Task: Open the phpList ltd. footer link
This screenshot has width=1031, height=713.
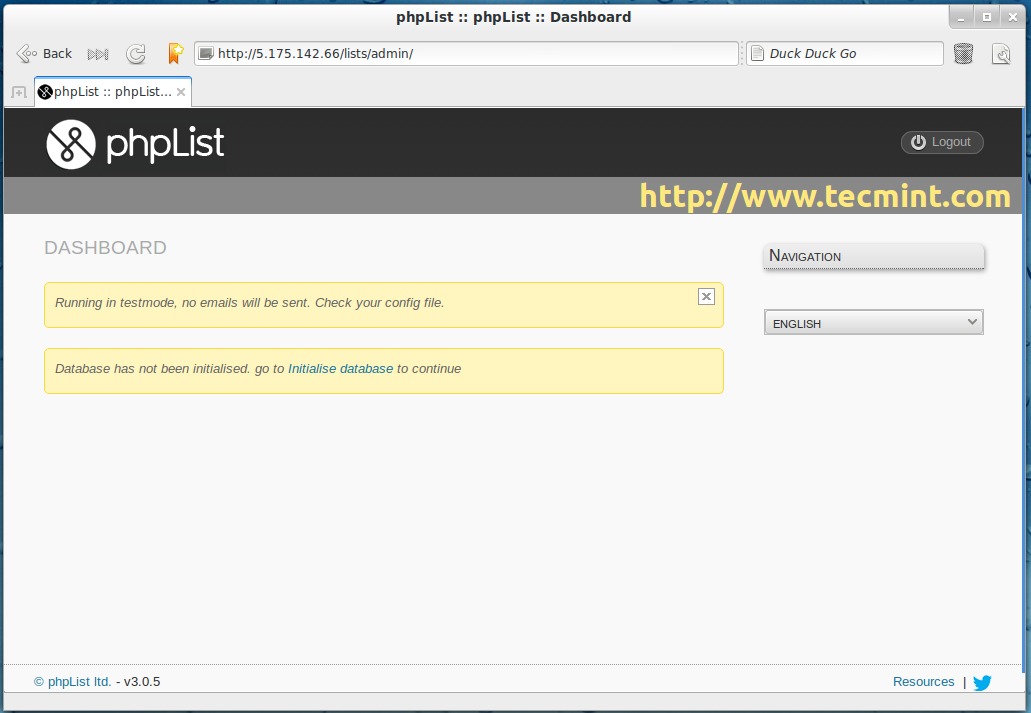Action: [x=73, y=682]
